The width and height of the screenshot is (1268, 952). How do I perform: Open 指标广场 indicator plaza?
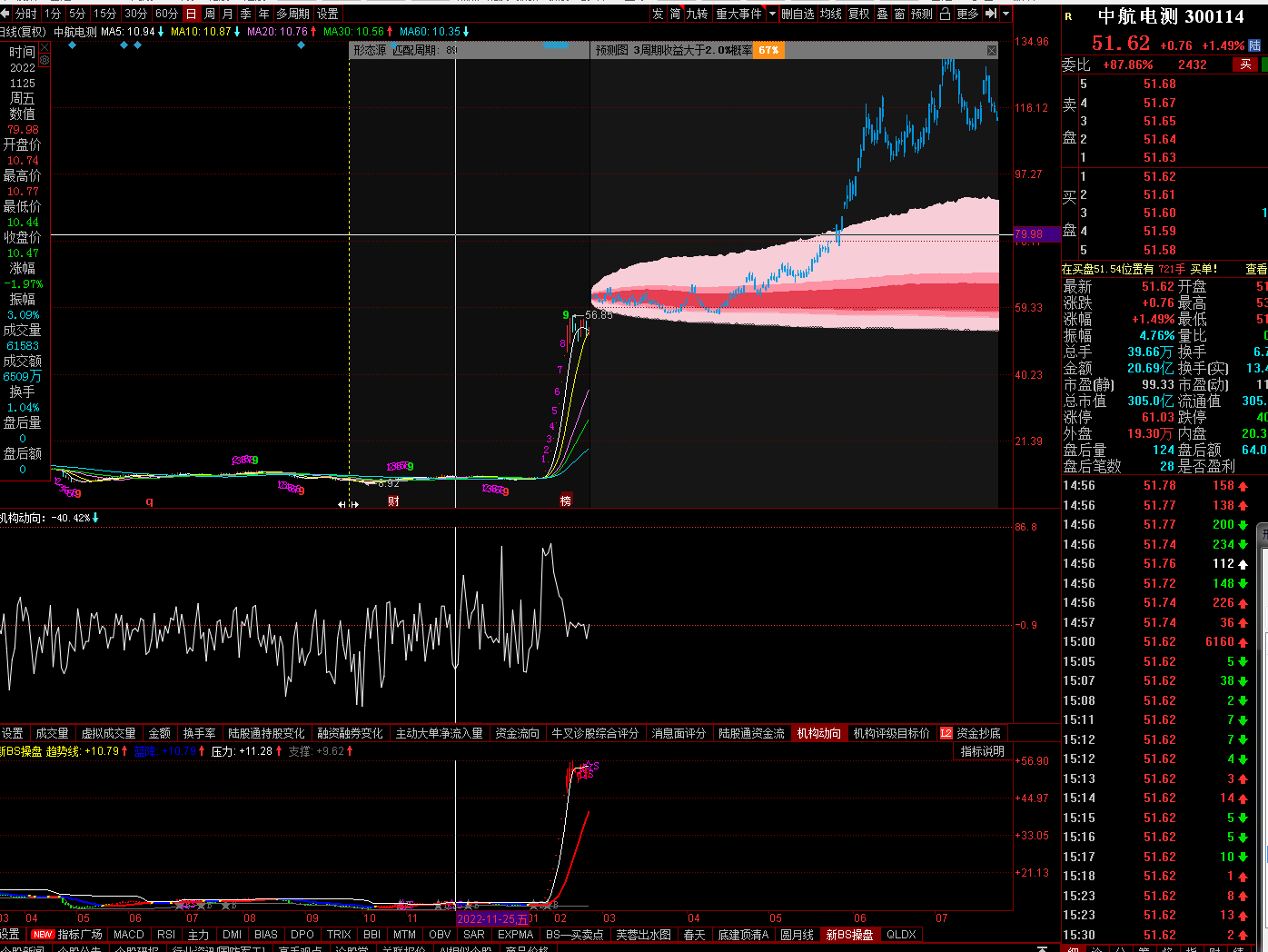click(80, 934)
